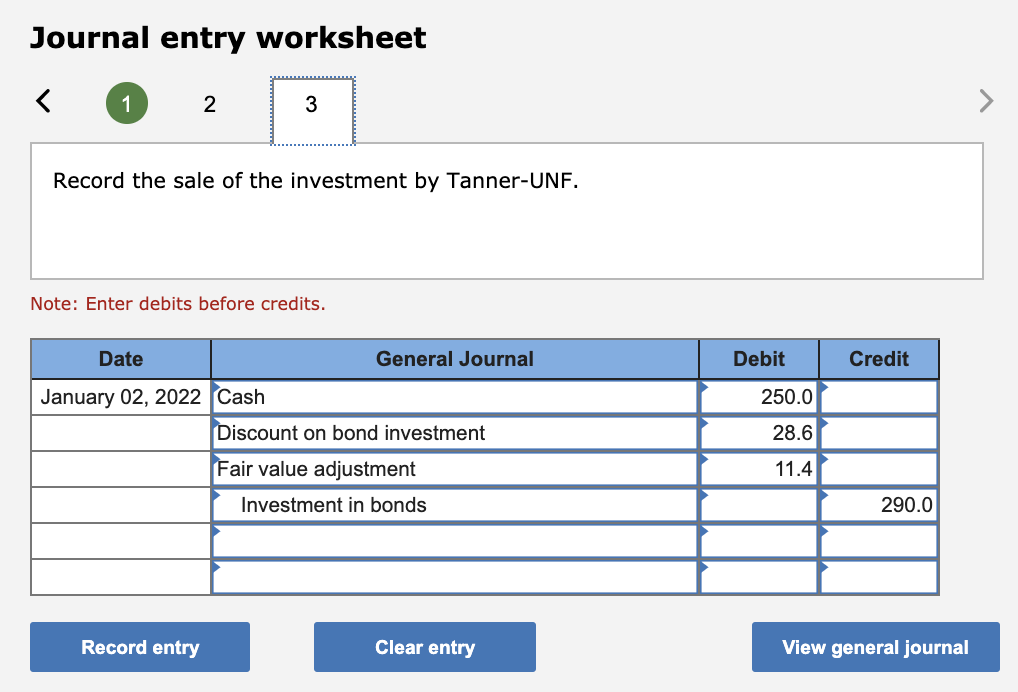Click the debit cell marker showing 250.0

(702, 389)
